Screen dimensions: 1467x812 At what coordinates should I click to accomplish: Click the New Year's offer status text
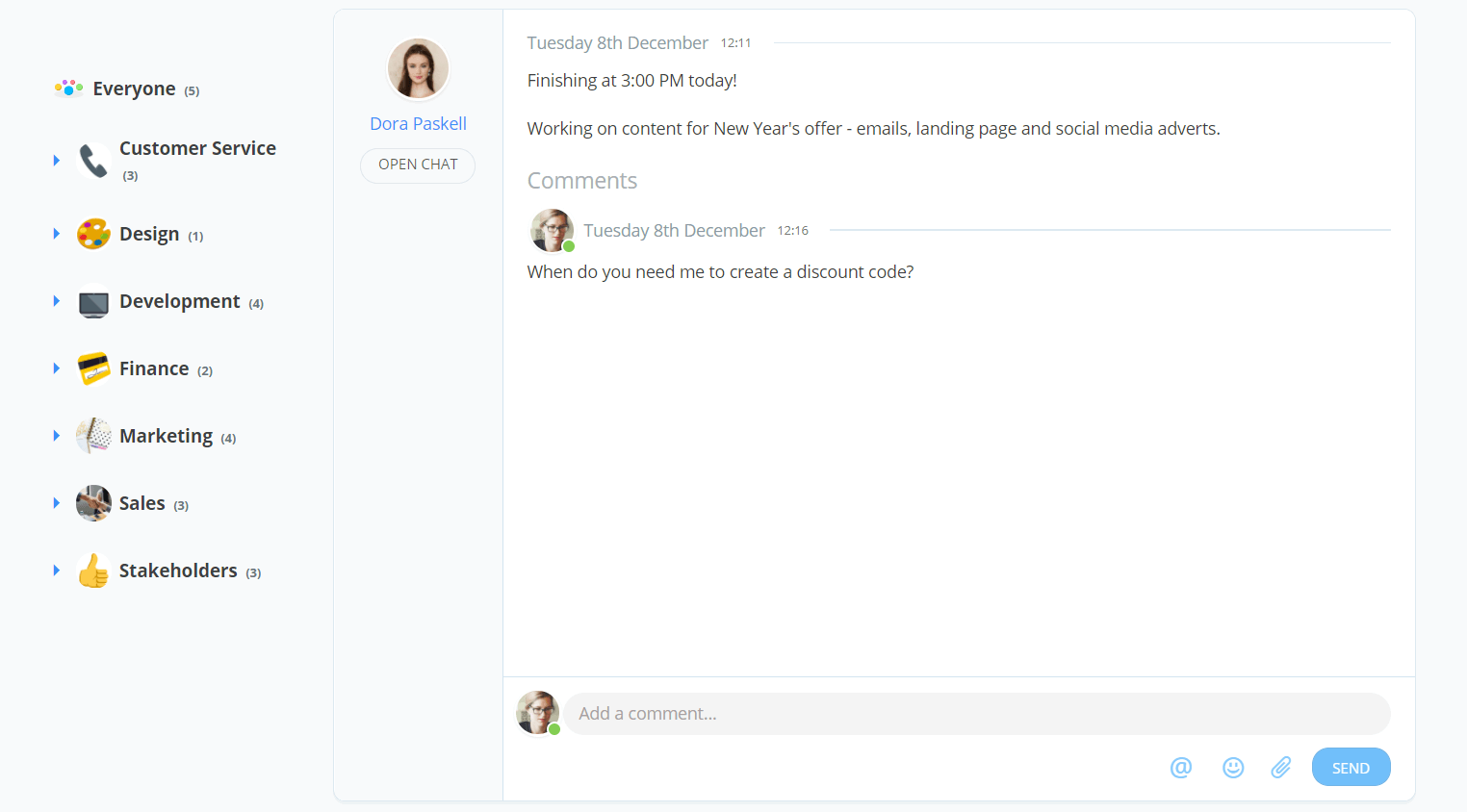tap(873, 129)
